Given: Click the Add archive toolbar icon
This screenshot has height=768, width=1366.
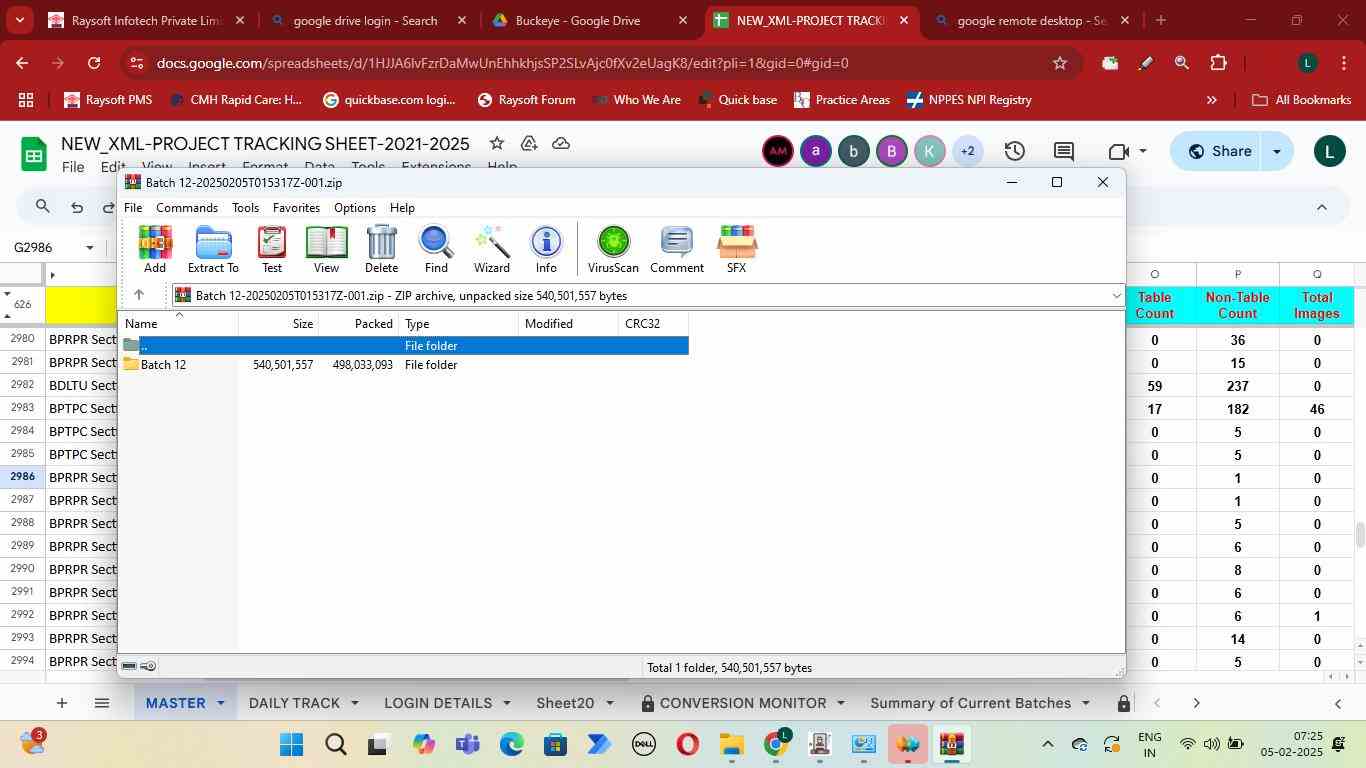Looking at the screenshot, I should pos(155,248).
